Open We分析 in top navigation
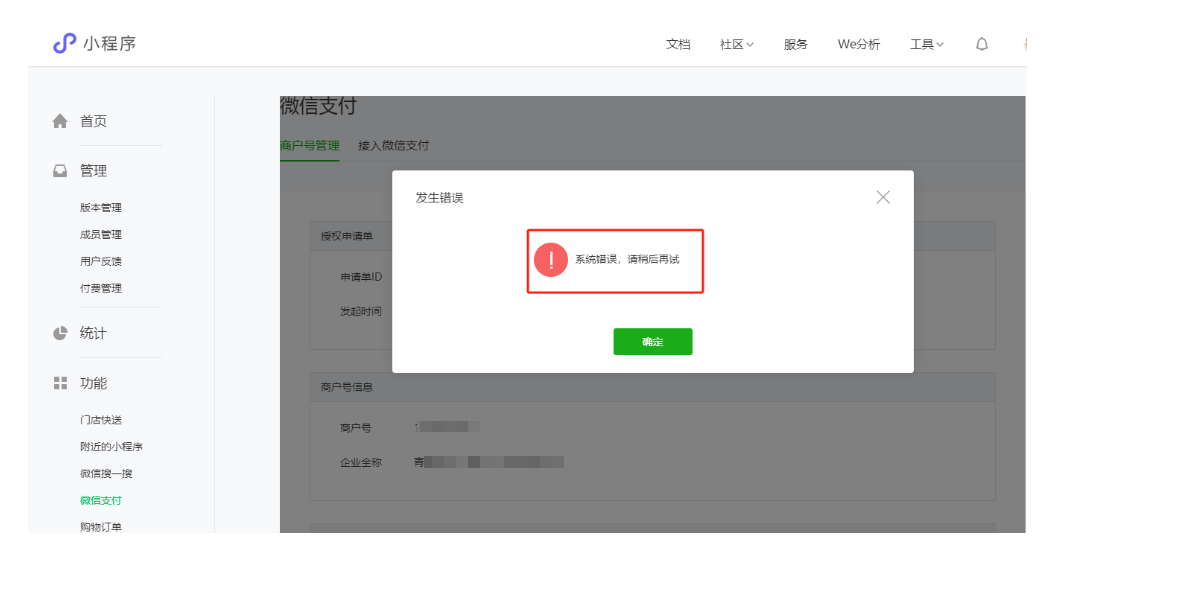The width and height of the screenshot is (1180, 613). pos(859,44)
